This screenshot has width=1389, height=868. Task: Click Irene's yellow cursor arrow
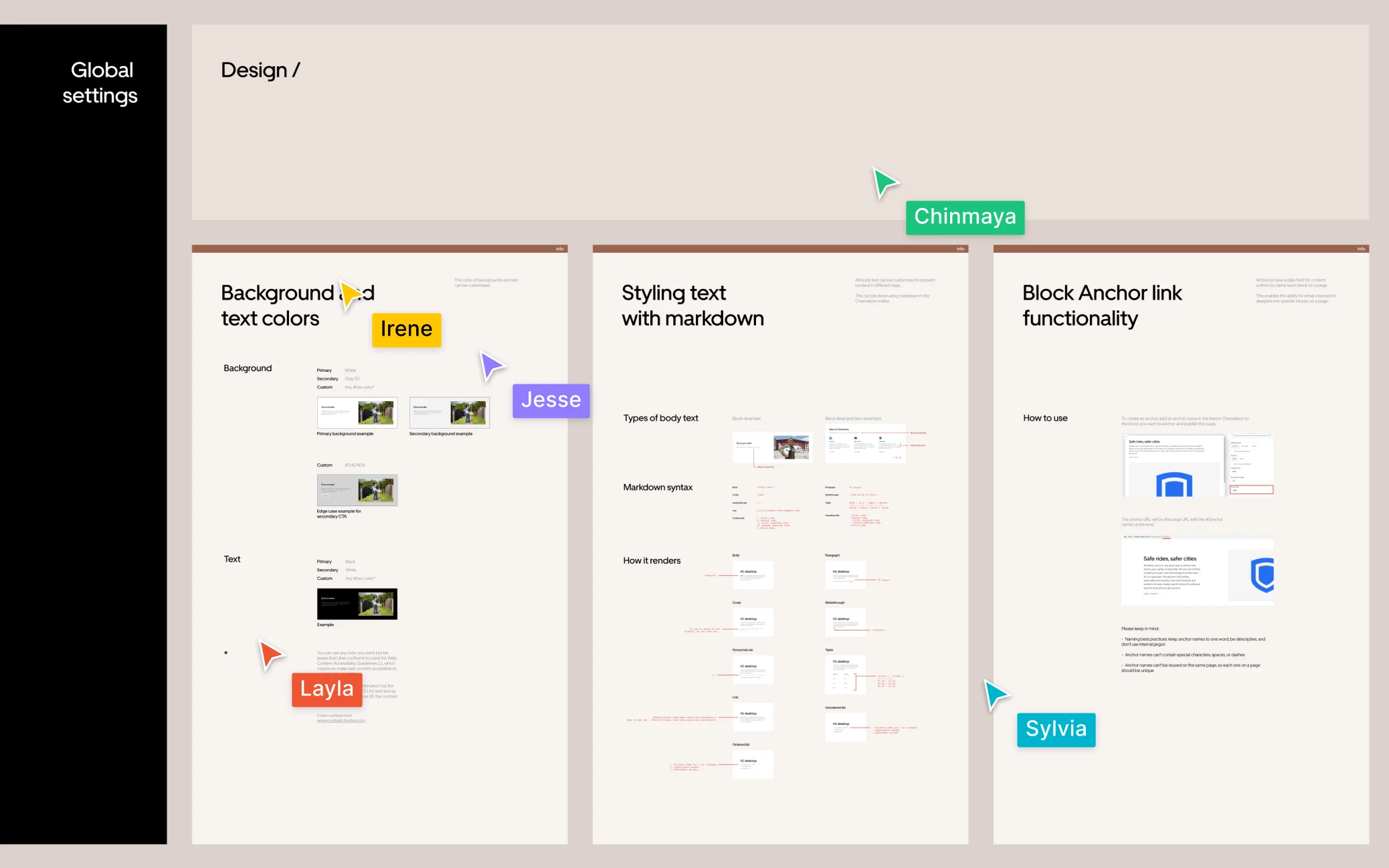coord(349,294)
